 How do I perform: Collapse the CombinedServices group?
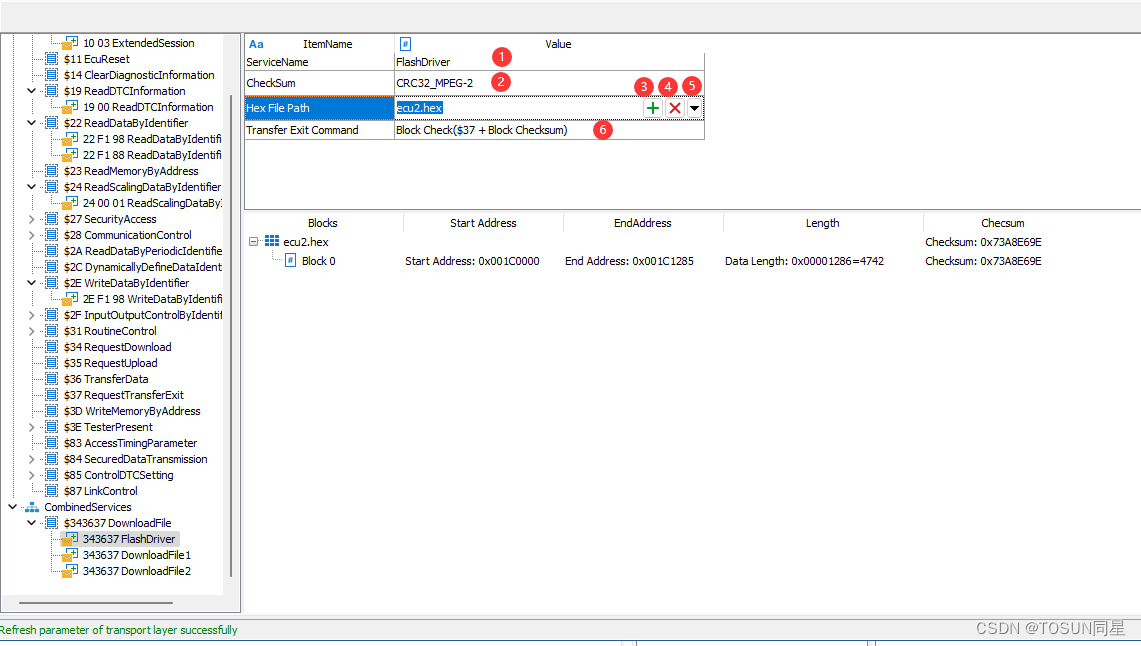tap(12, 507)
